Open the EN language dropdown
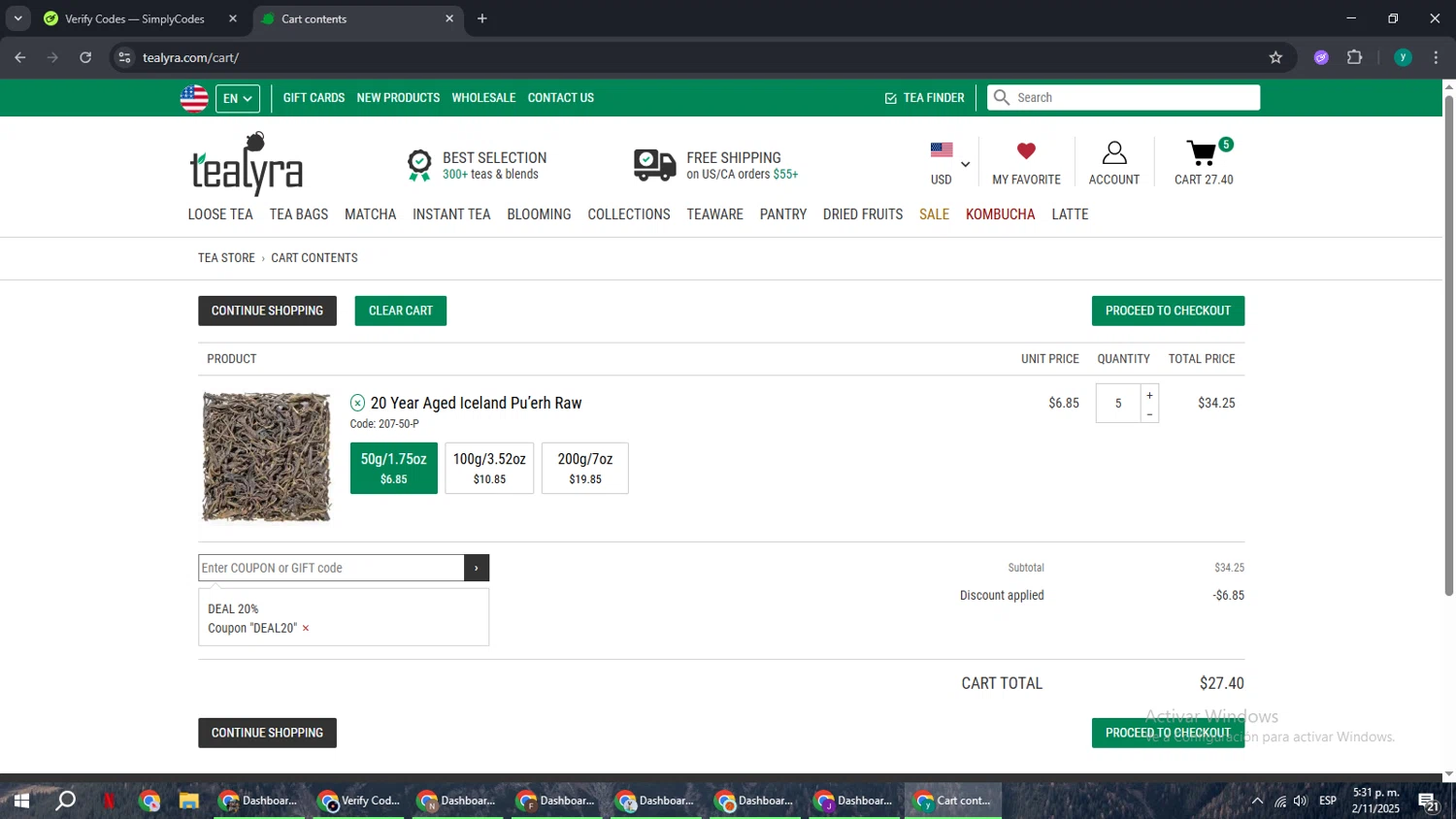Viewport: 1456px width, 819px height. coord(238,98)
